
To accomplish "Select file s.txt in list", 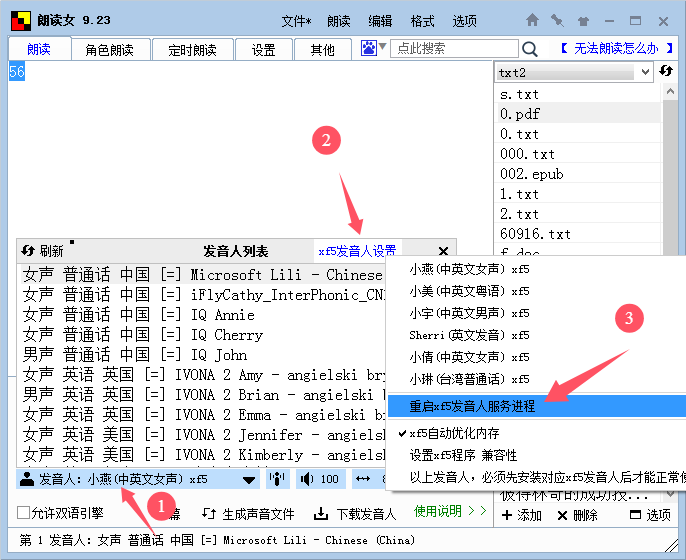I will [x=579, y=94].
